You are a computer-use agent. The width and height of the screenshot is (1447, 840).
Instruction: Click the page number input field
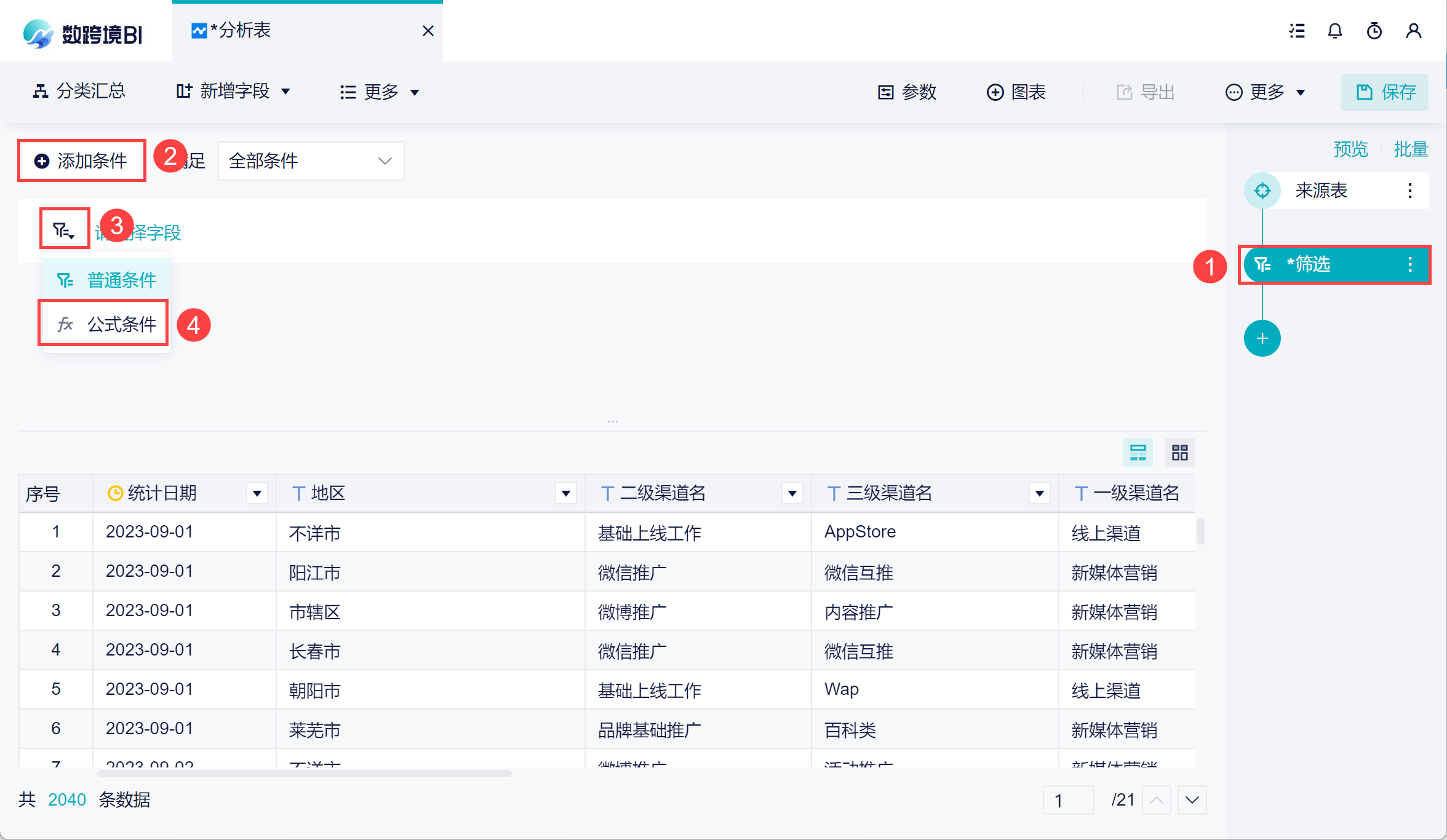1068,800
